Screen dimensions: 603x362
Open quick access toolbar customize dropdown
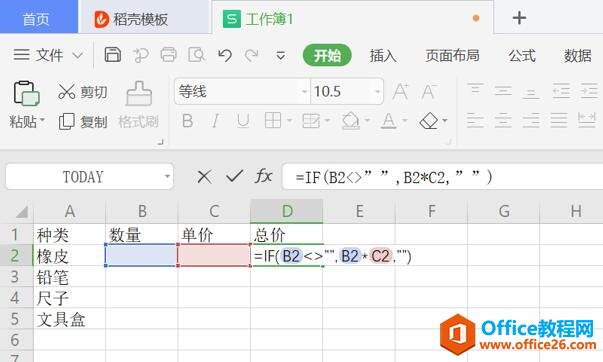pyautogui.click(x=281, y=56)
